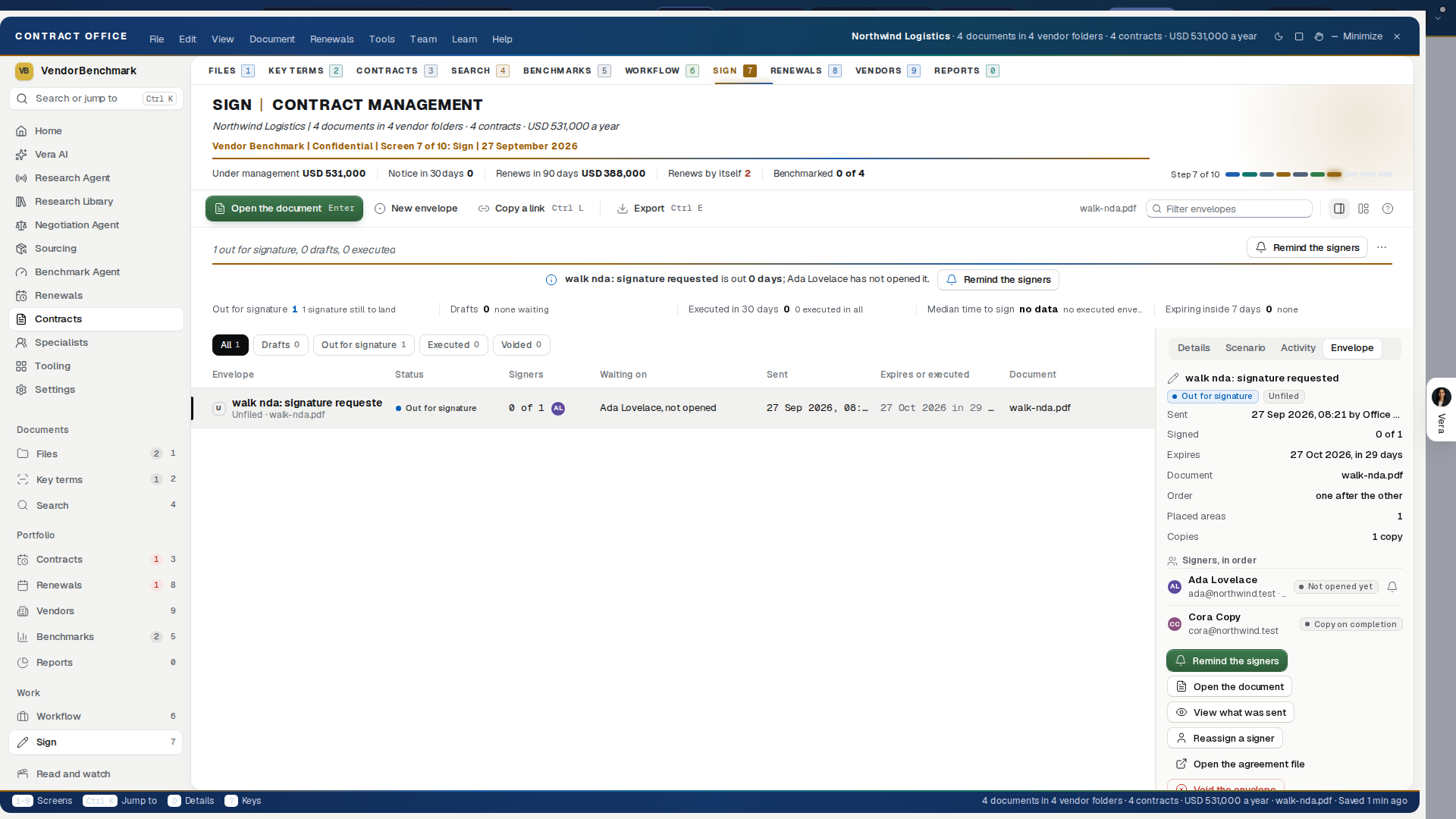Click the Search or jump to field

[96, 99]
